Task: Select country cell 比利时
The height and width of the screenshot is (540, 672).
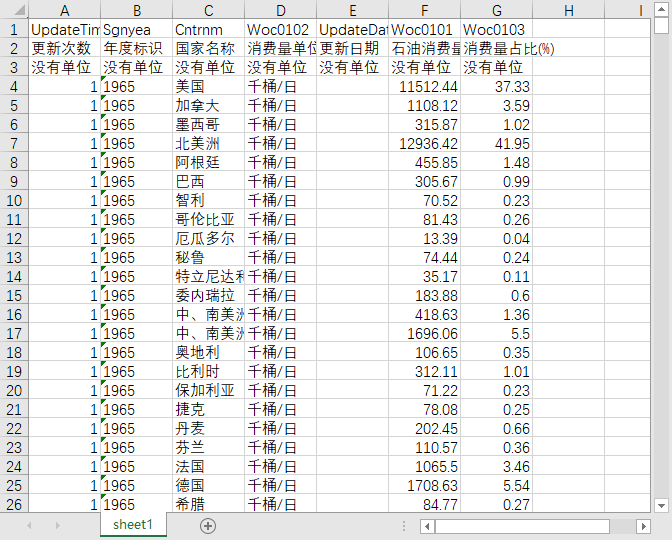Action: pyautogui.click(x=208, y=371)
